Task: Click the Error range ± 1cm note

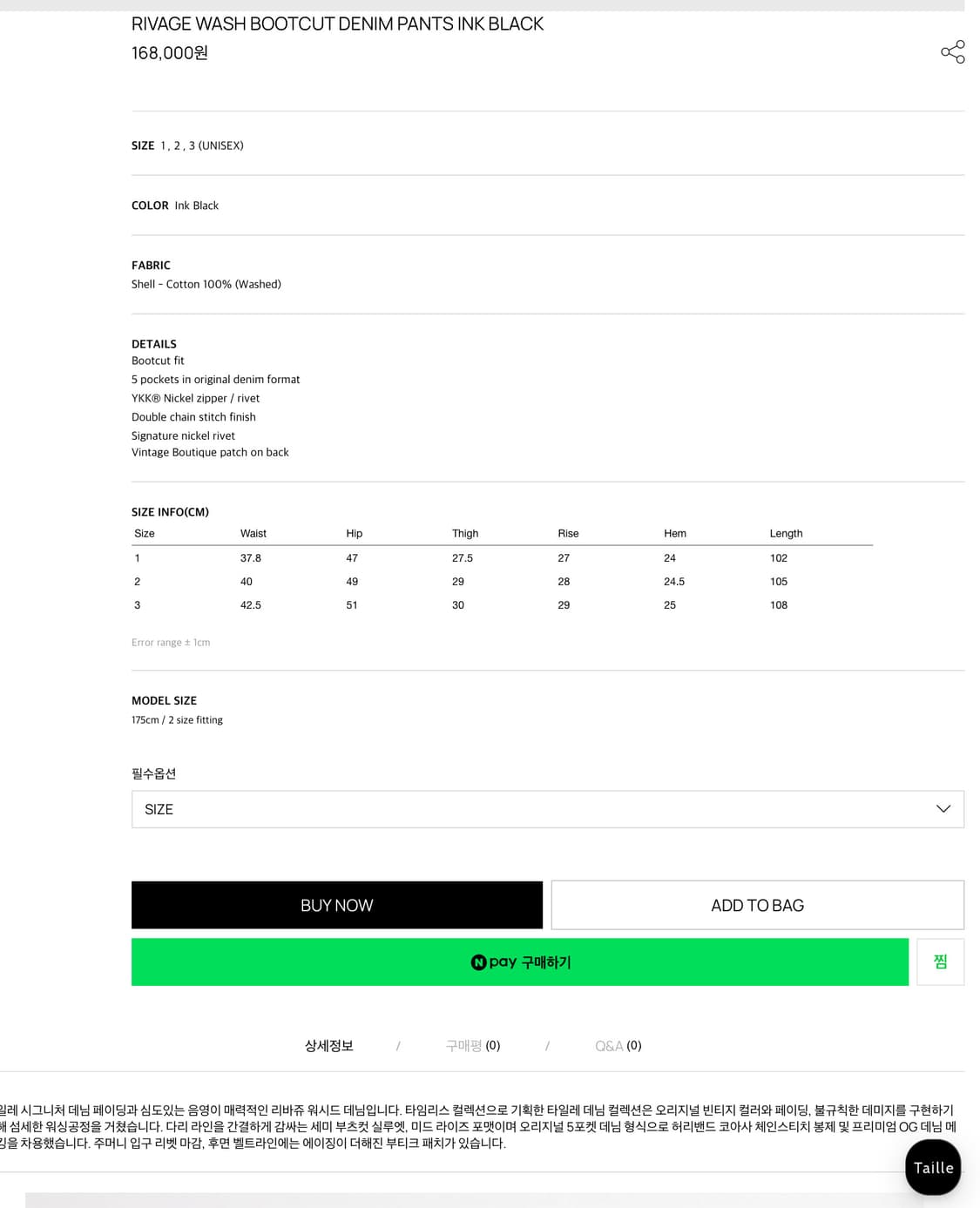Action: 171,643
